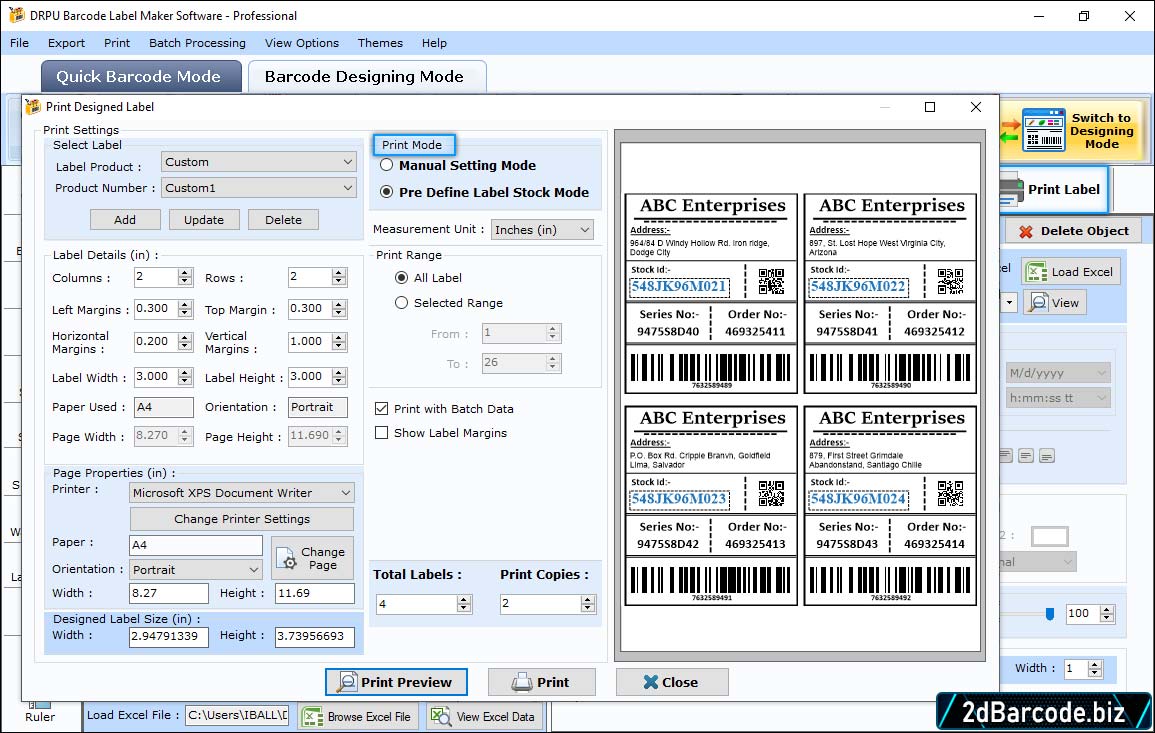Open the Print menu in menu bar

116,43
